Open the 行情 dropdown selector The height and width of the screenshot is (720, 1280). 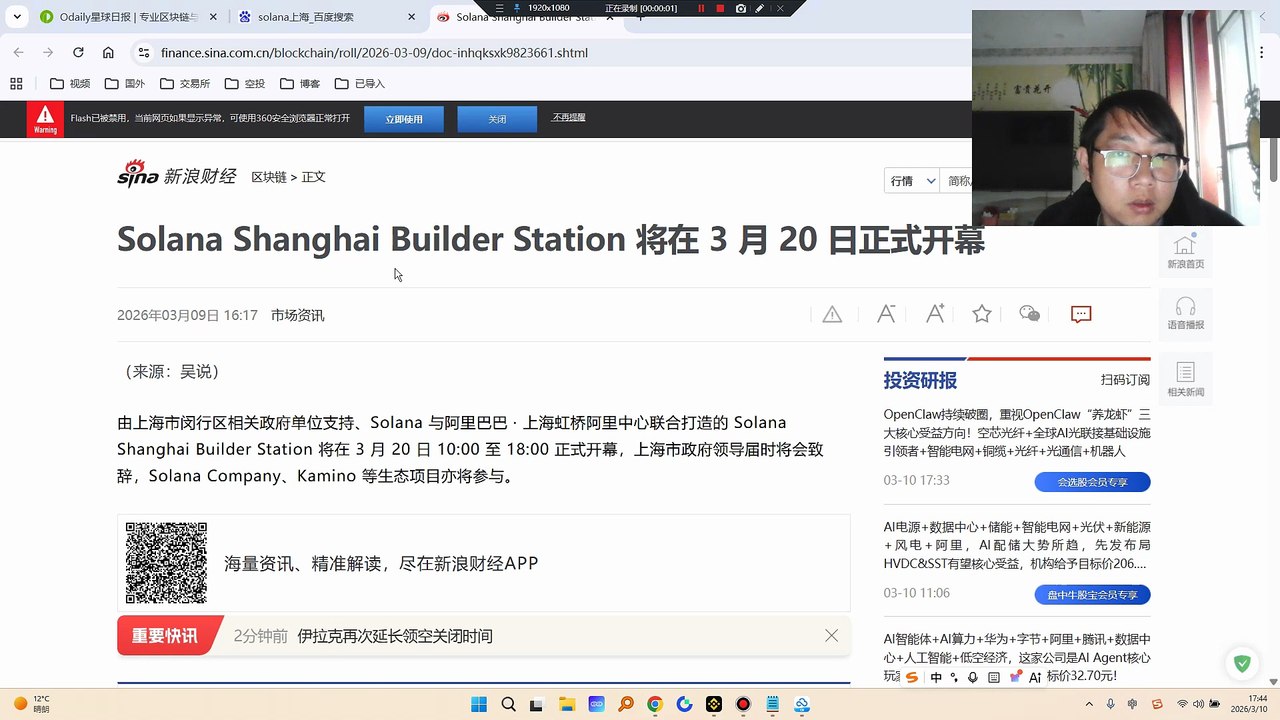(x=913, y=181)
